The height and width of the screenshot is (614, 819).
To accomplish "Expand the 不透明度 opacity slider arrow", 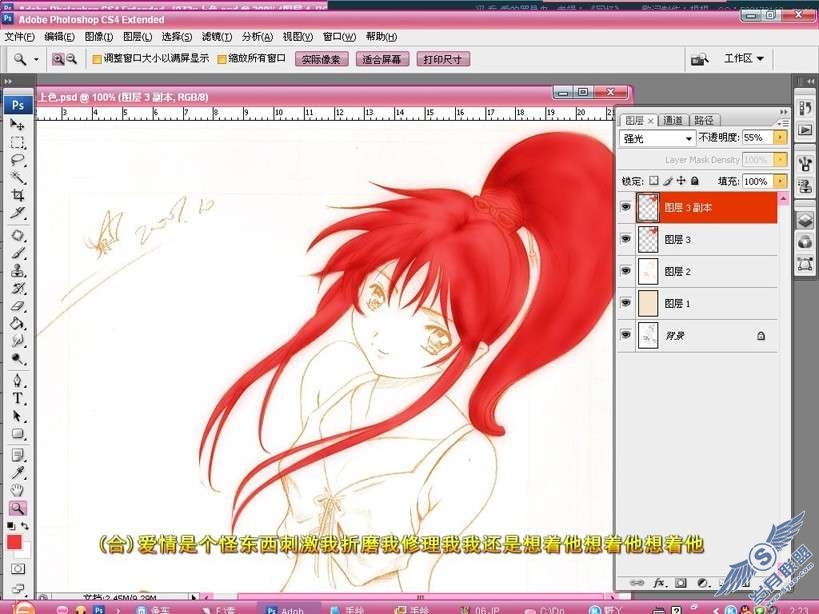I will [780, 137].
